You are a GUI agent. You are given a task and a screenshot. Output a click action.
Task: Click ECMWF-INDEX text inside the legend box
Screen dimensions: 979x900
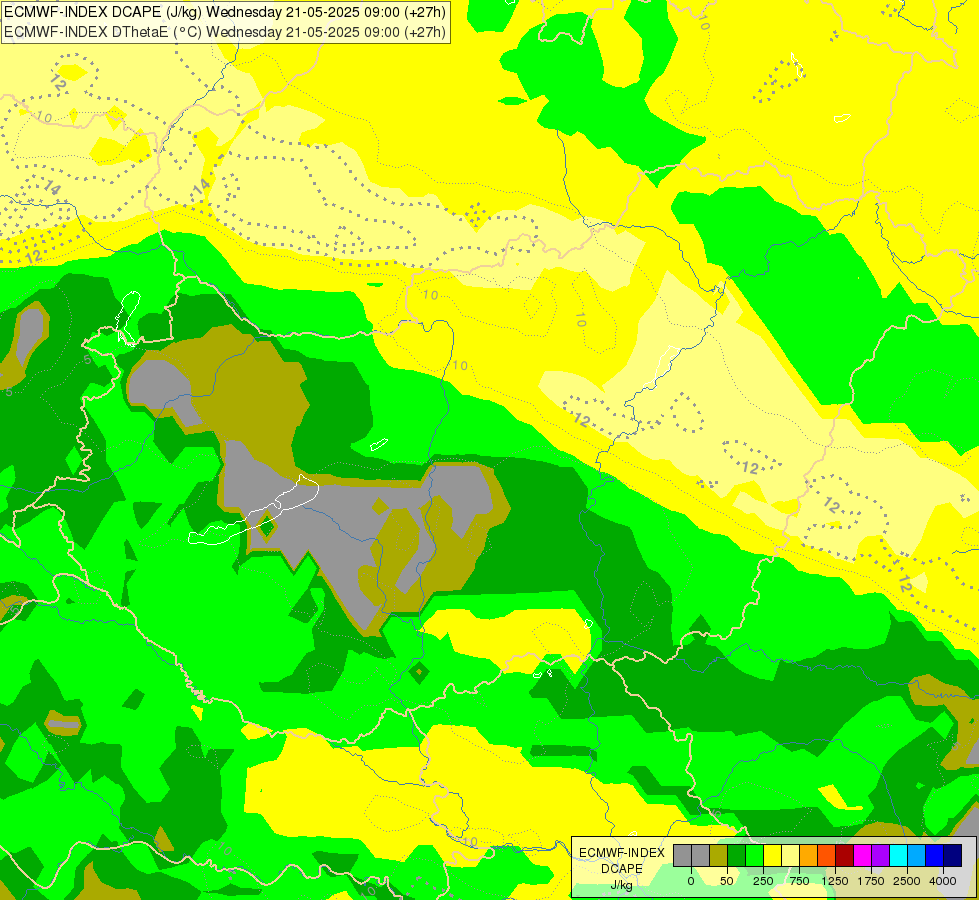tap(622, 853)
